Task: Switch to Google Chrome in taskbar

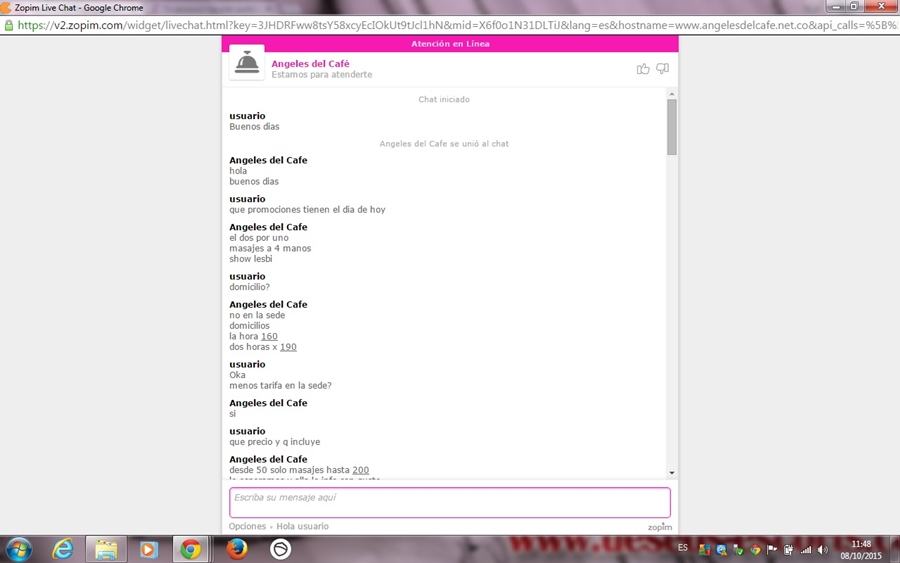Action: (x=190, y=549)
